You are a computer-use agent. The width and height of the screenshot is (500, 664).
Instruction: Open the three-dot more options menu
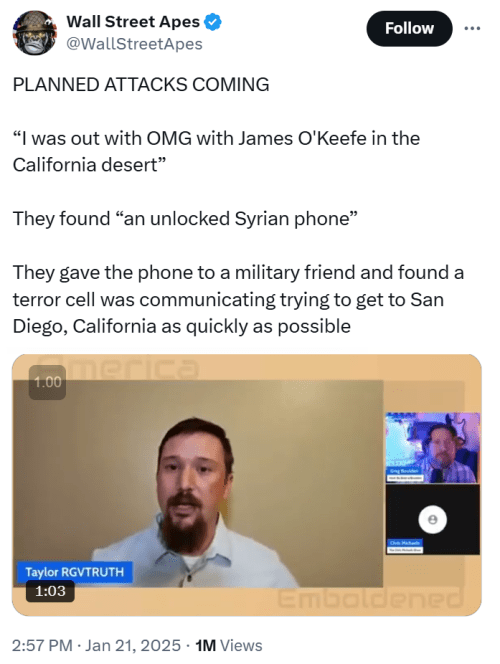click(x=472, y=28)
